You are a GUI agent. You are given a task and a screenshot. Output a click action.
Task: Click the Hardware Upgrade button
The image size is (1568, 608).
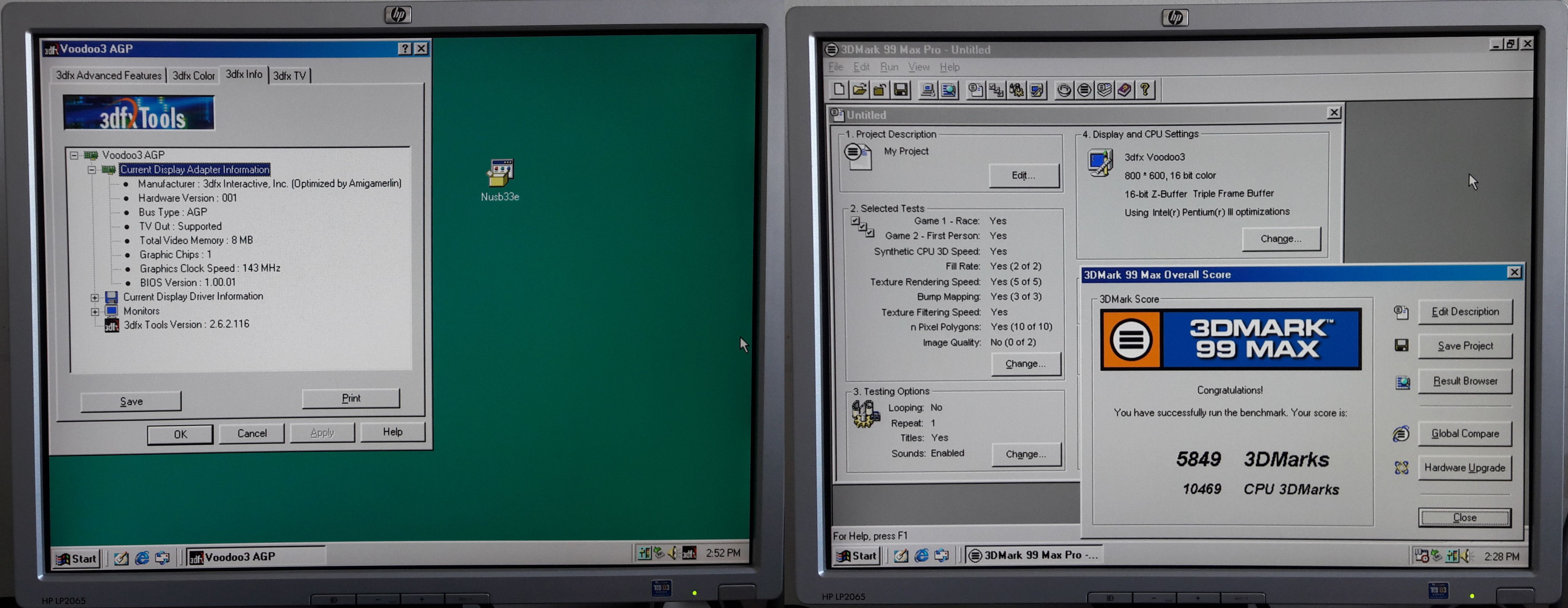click(1464, 467)
